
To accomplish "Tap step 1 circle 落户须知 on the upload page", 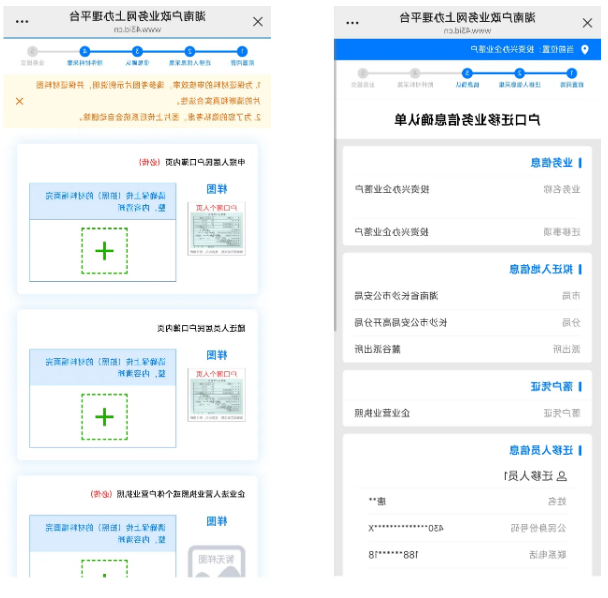I will 242,51.
